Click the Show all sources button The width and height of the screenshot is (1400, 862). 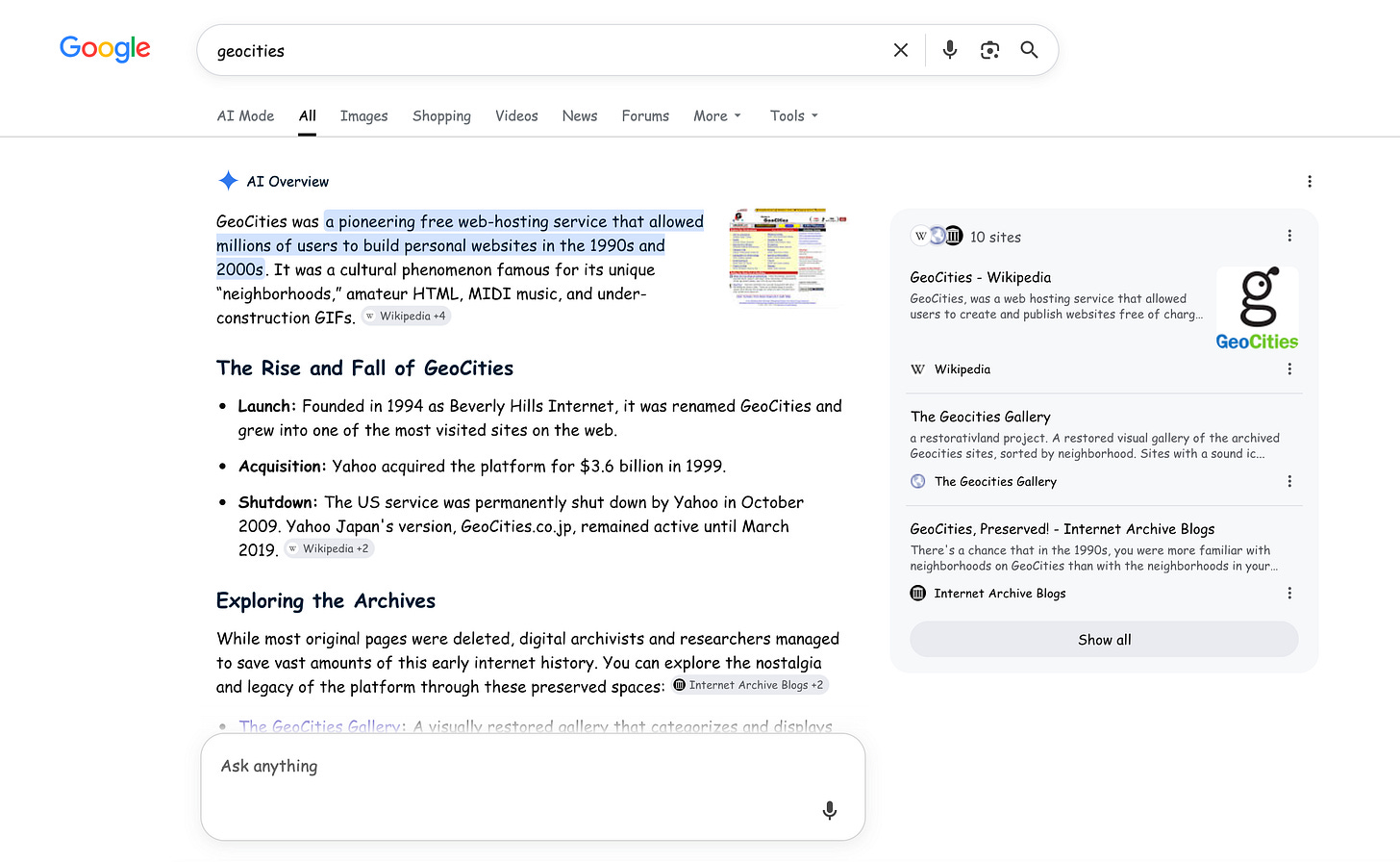tap(1104, 640)
